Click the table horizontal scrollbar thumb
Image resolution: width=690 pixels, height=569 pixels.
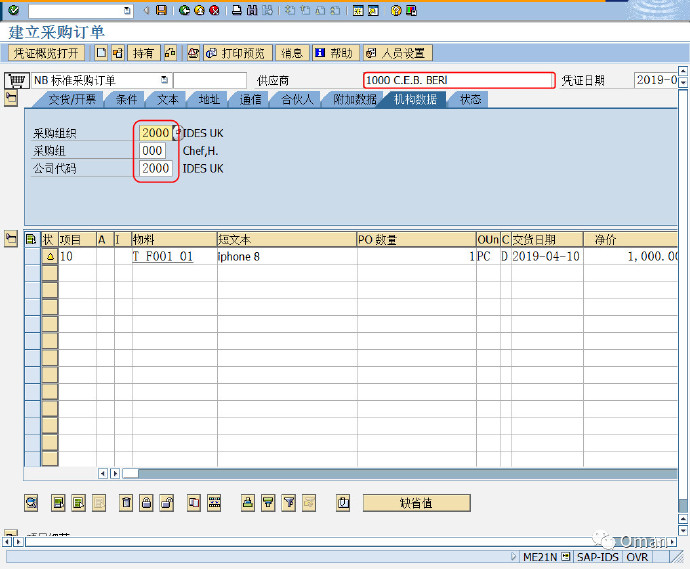130,474
